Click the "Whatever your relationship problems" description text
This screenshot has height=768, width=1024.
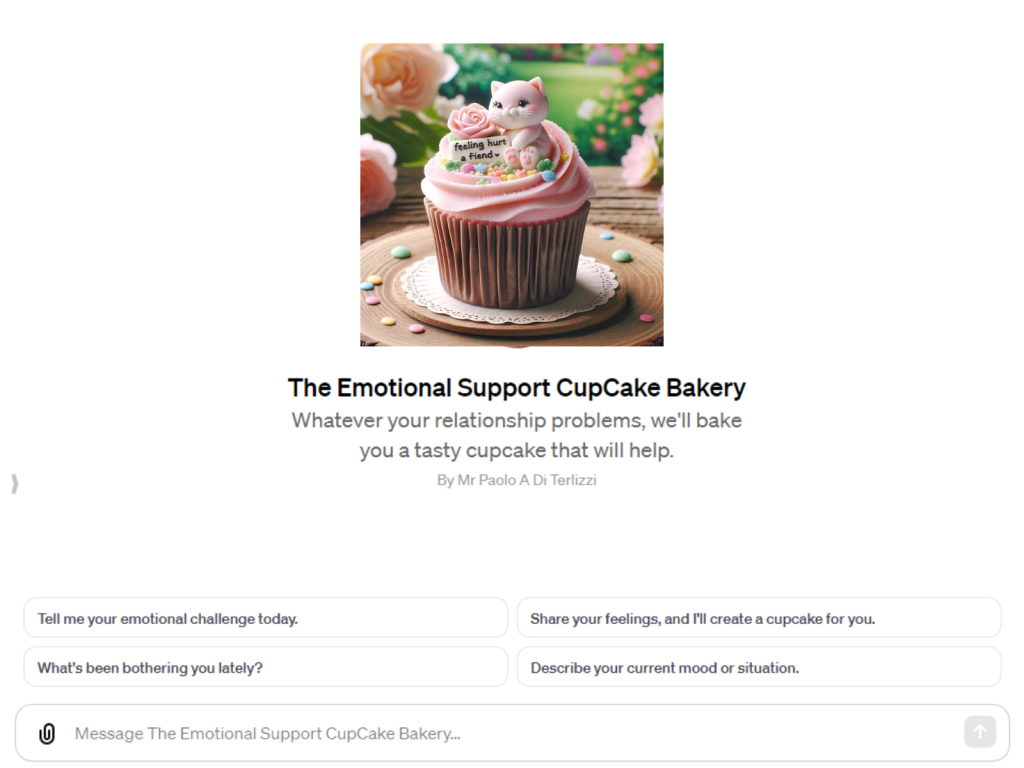pos(517,435)
